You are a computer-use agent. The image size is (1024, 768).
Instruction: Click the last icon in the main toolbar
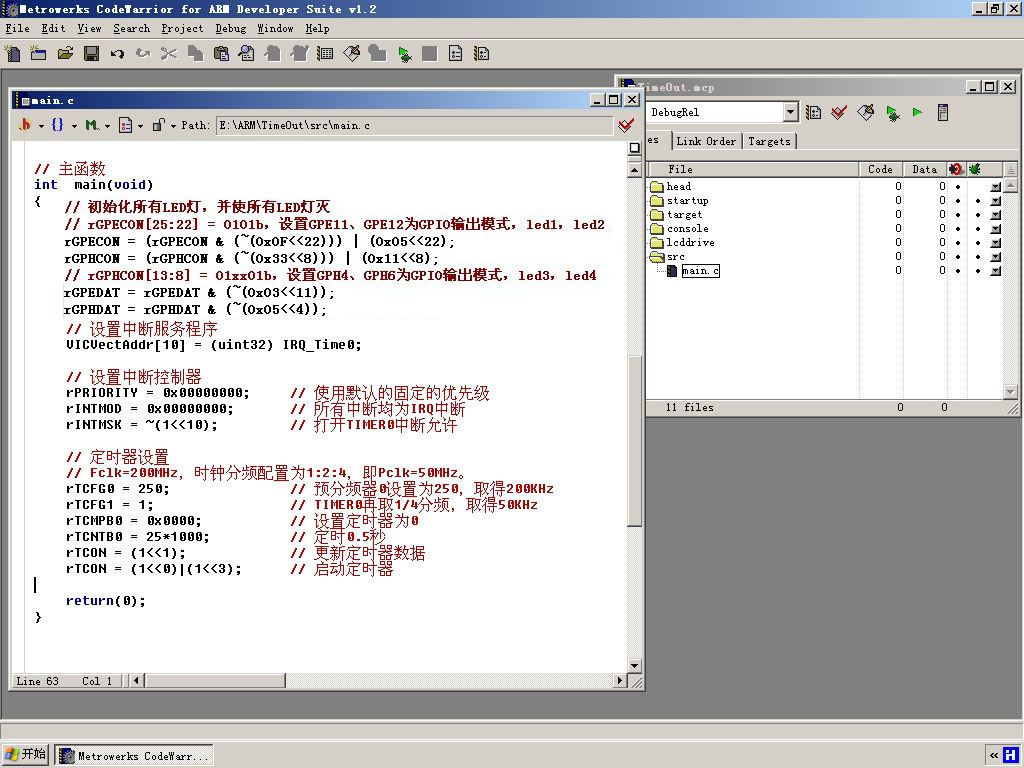point(482,54)
